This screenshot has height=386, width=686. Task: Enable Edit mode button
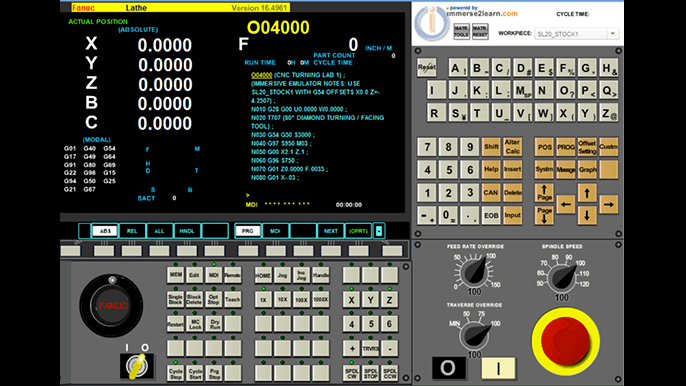tap(194, 275)
